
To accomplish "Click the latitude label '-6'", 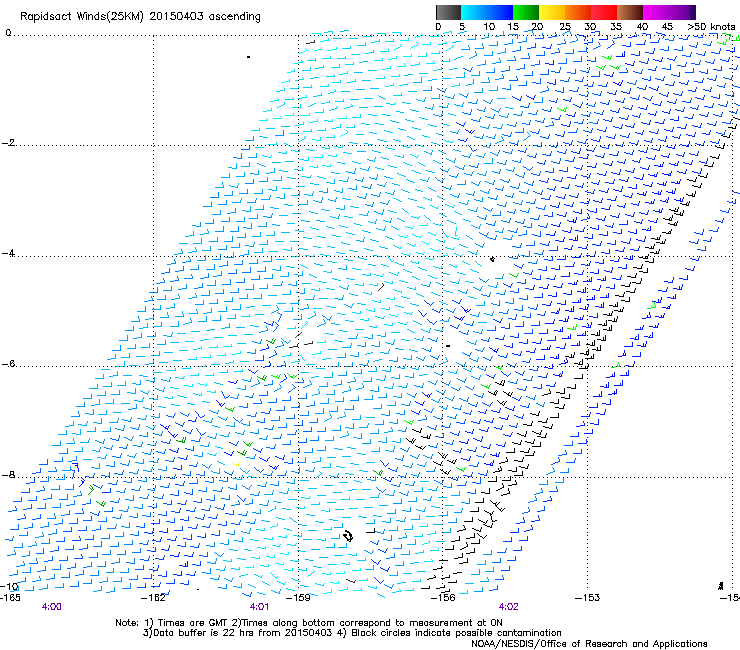I will [8, 364].
